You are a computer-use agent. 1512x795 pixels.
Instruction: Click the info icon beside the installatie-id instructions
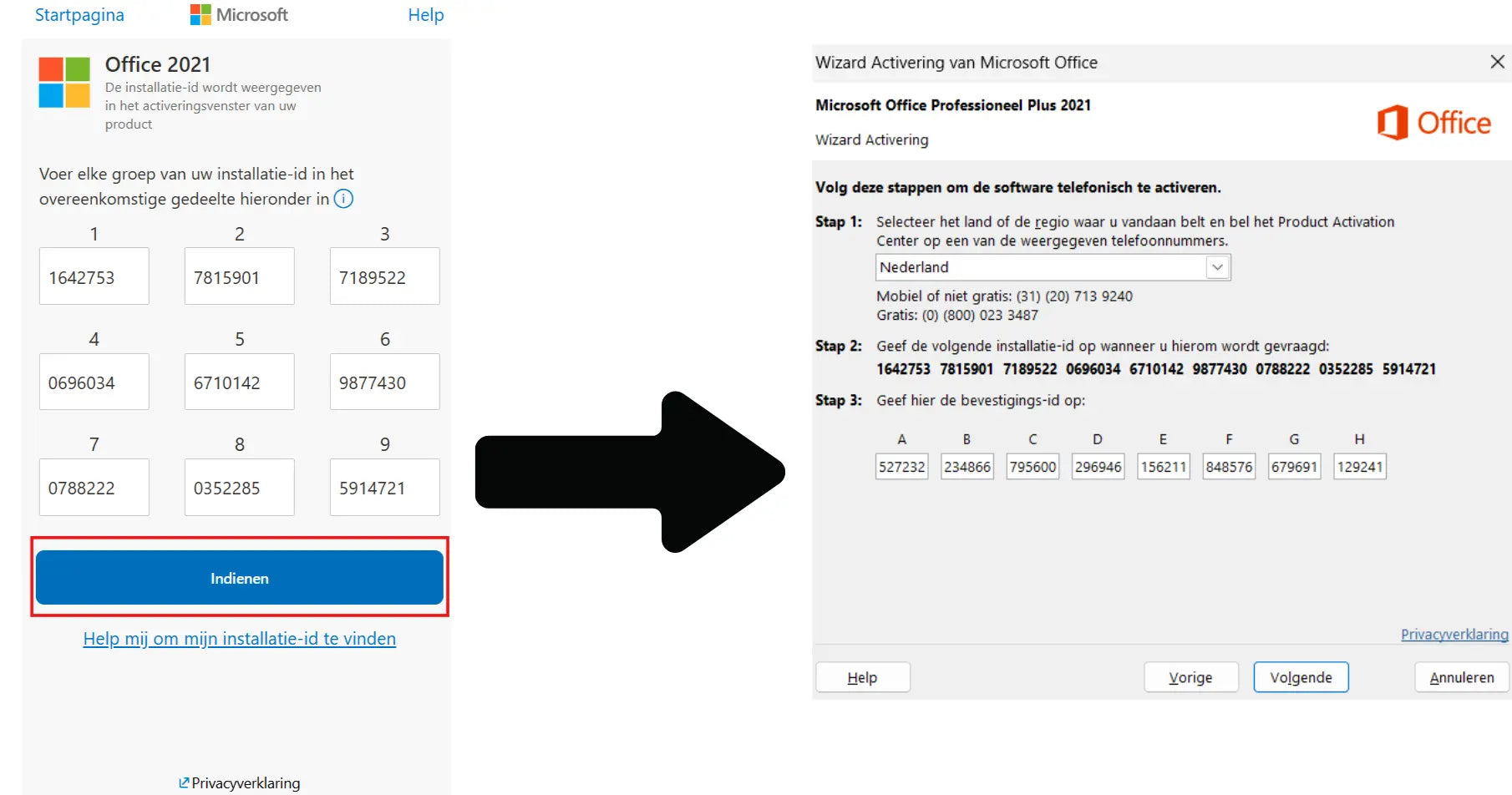343,199
